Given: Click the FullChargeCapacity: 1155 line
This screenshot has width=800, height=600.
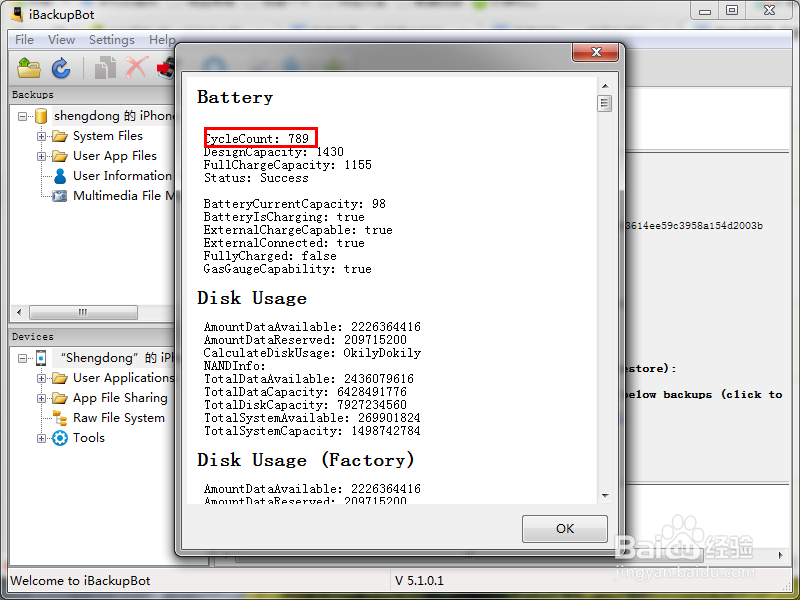Looking at the screenshot, I should [288, 165].
